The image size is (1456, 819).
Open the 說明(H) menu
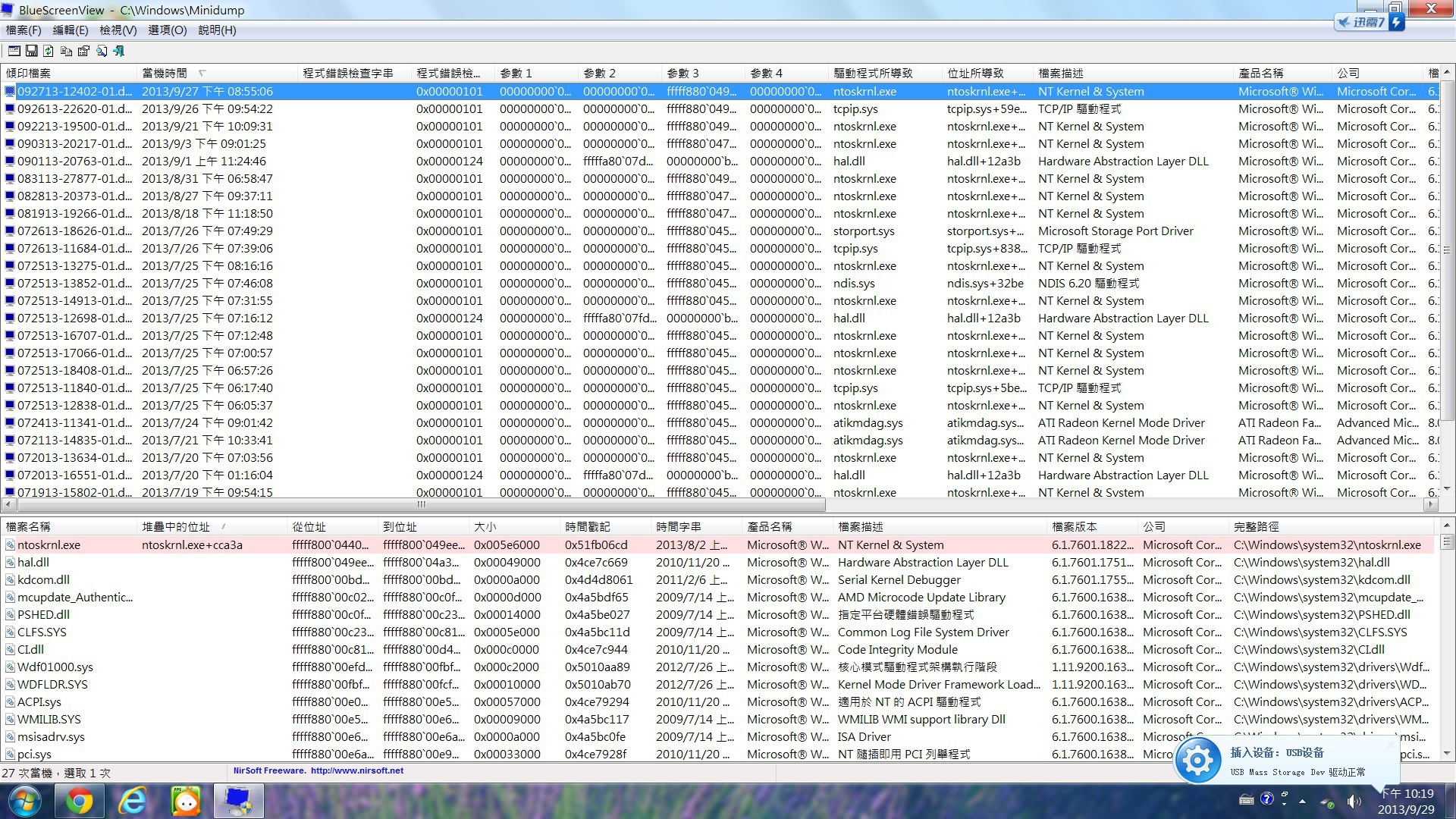coord(217,30)
